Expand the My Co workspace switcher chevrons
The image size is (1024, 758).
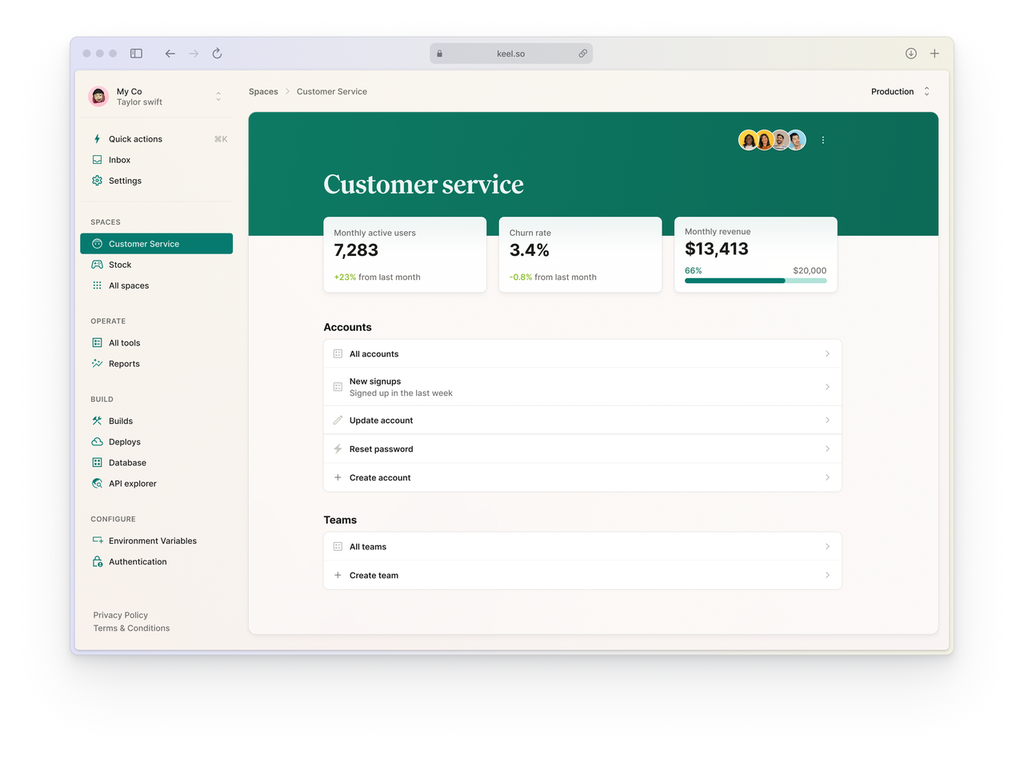click(x=218, y=96)
